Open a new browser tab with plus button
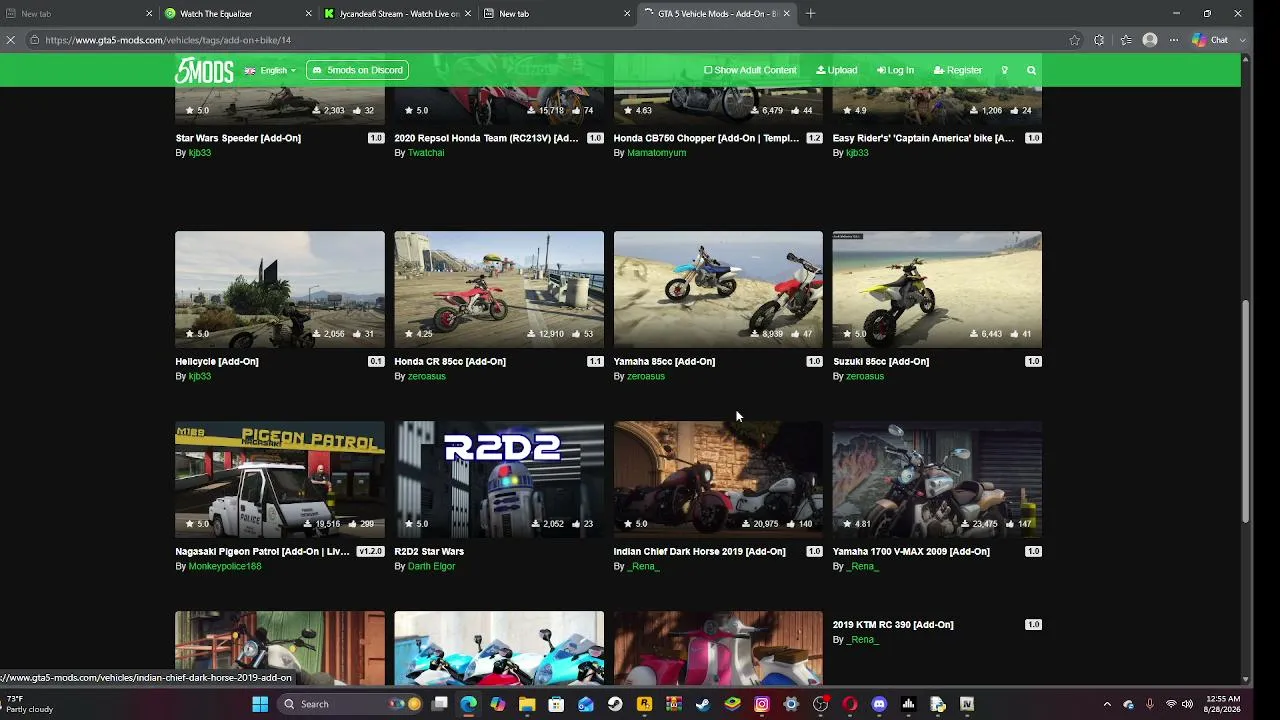The image size is (1280, 720). 810,14
